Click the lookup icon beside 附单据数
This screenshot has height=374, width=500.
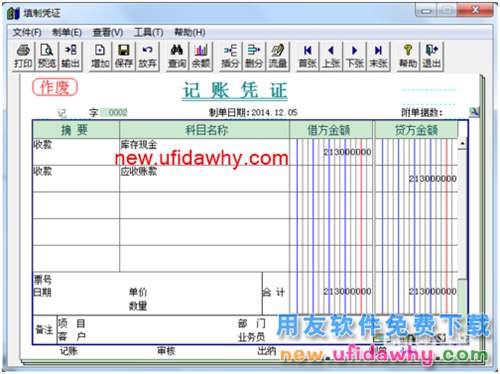click(x=474, y=112)
